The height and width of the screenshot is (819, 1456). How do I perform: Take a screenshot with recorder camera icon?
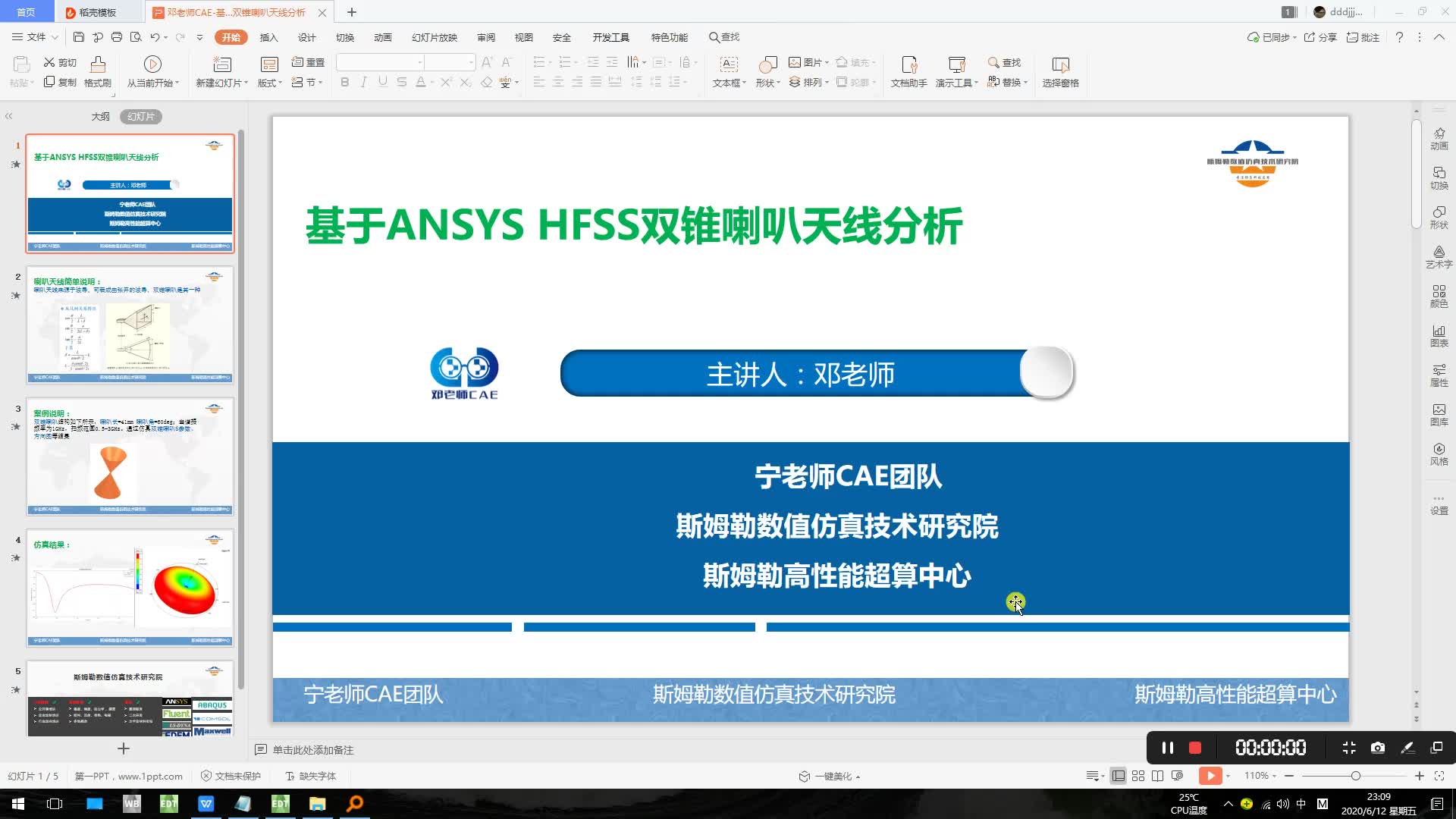(1378, 748)
